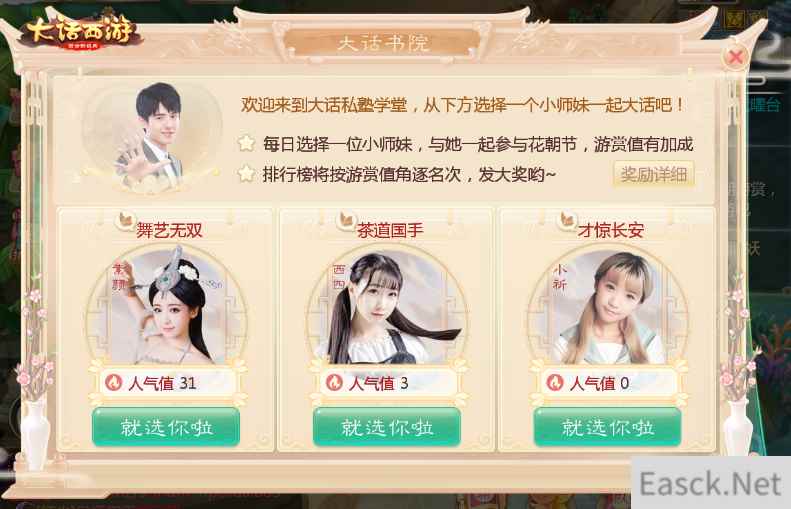Click the 大话西游 game logo
Screen dimensions: 791x509
coord(81,31)
